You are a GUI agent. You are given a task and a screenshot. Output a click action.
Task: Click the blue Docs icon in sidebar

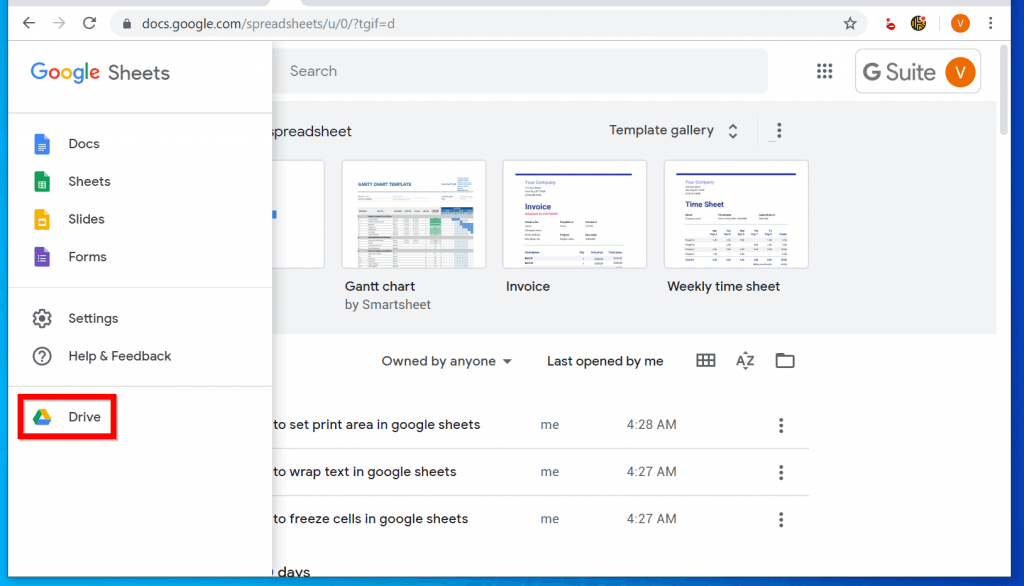click(x=42, y=144)
